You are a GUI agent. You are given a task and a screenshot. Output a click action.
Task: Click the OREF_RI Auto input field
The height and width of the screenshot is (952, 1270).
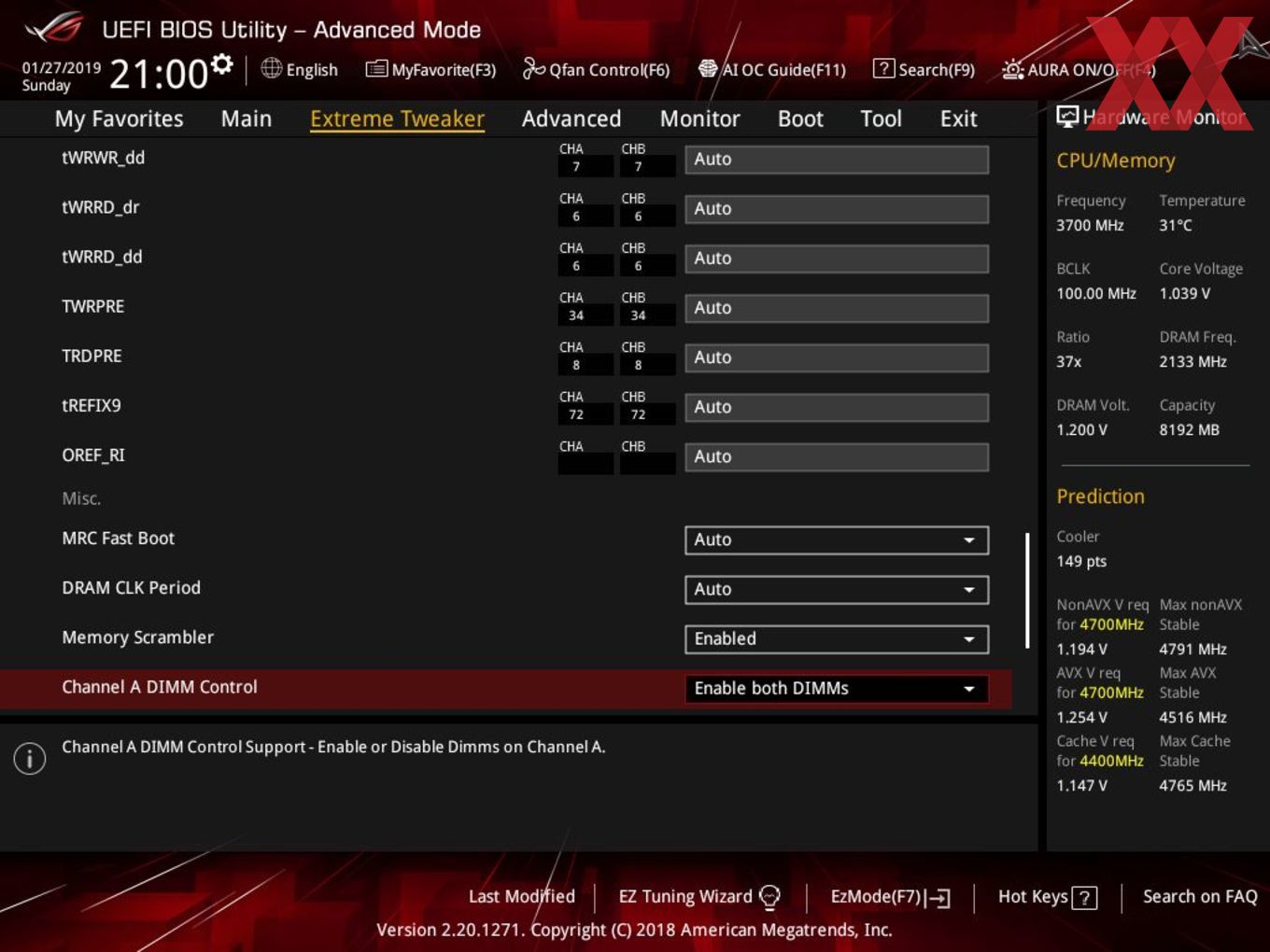(x=837, y=455)
